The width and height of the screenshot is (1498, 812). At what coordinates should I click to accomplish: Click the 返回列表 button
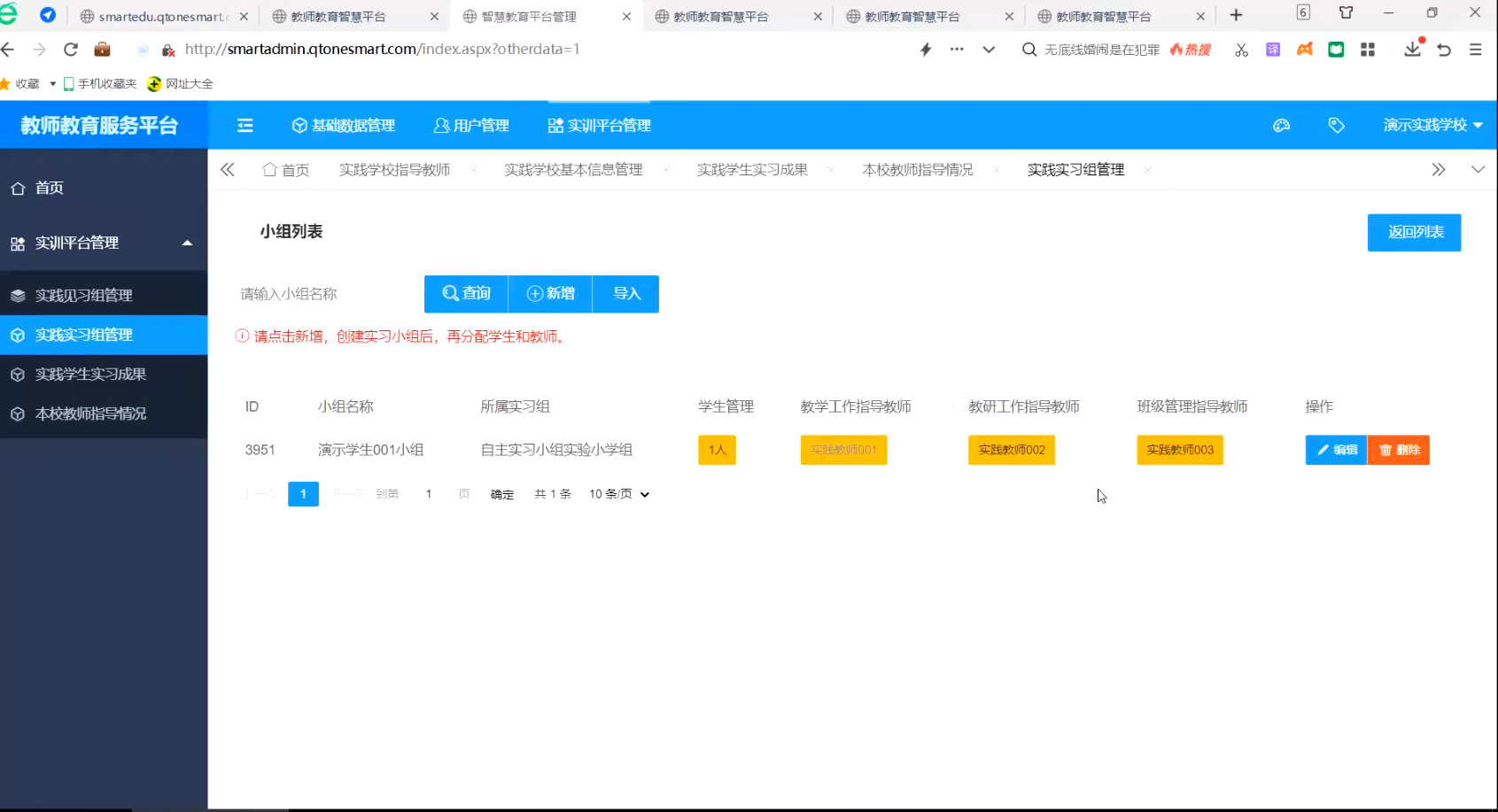coord(1414,232)
